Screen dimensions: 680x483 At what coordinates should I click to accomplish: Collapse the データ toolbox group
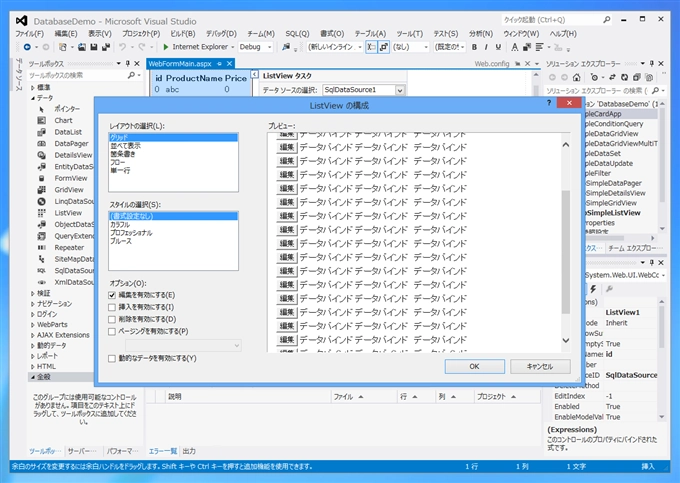(x=33, y=98)
